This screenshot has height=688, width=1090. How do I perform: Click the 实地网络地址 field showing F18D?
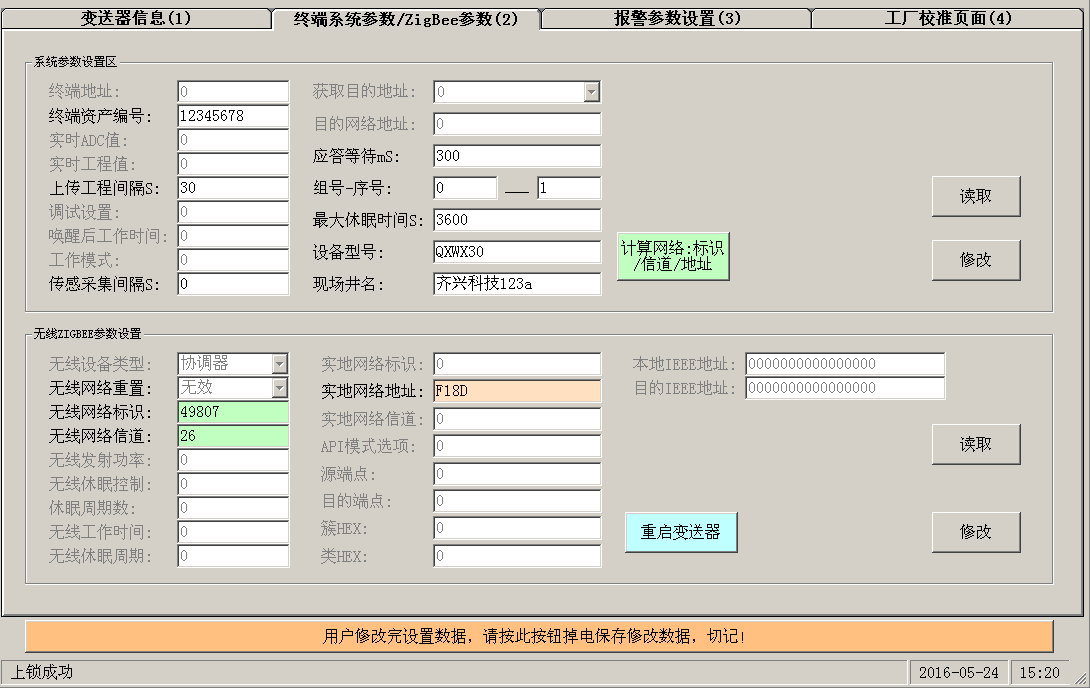[x=516, y=391]
